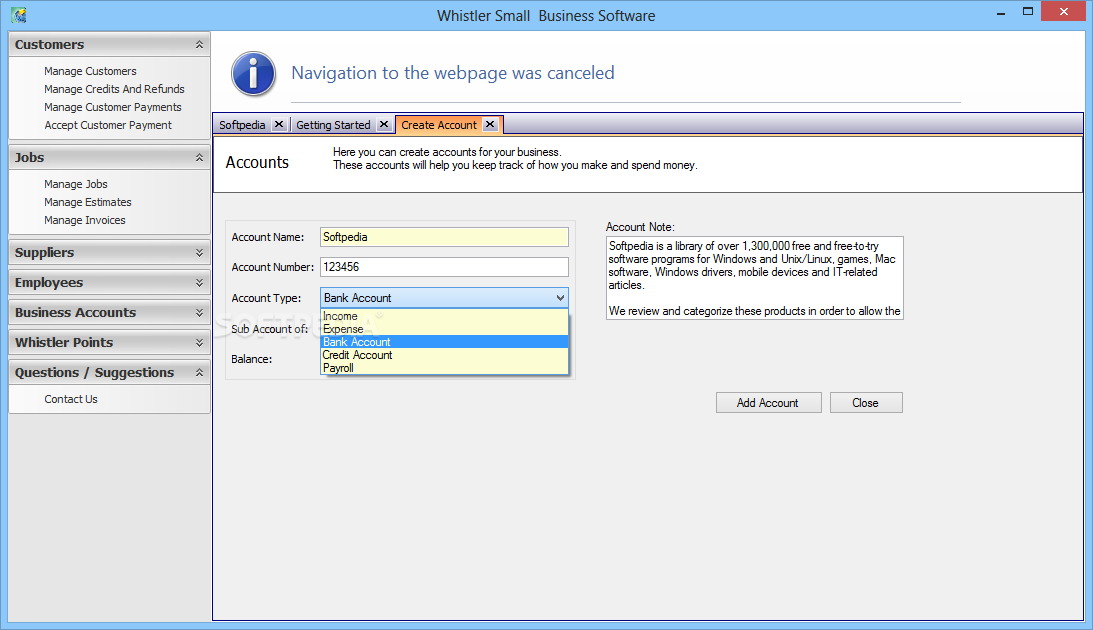
Task: Expand the Business Accounts panel
Action: tap(199, 312)
